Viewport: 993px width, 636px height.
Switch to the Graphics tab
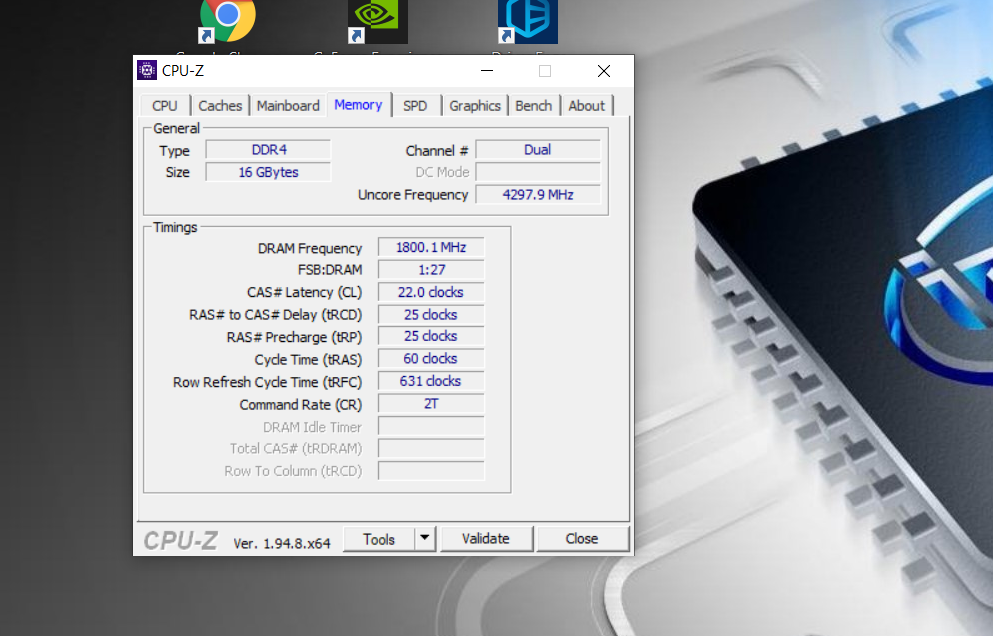point(475,106)
